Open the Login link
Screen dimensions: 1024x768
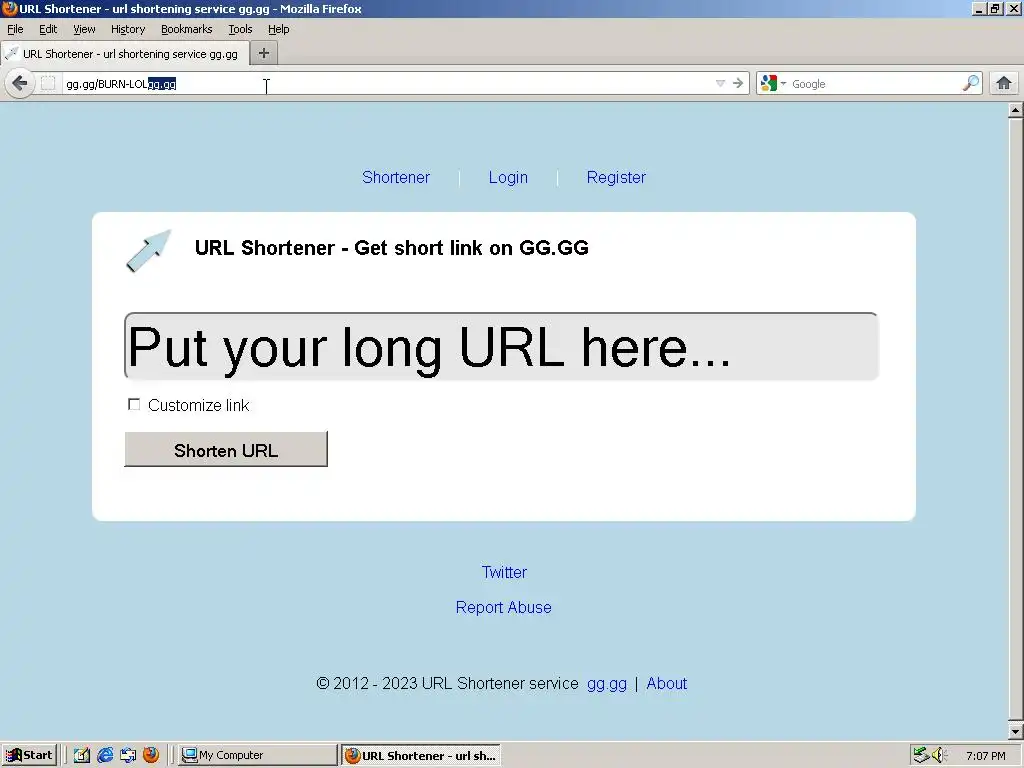tap(508, 177)
